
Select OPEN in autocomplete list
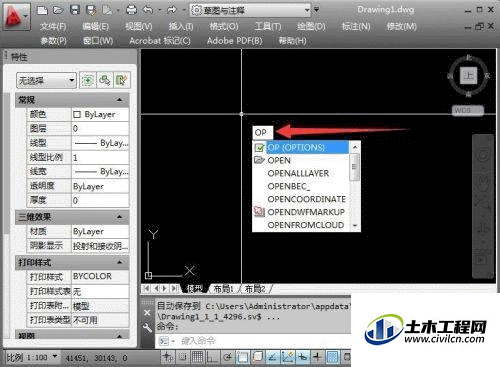pyautogui.click(x=301, y=160)
